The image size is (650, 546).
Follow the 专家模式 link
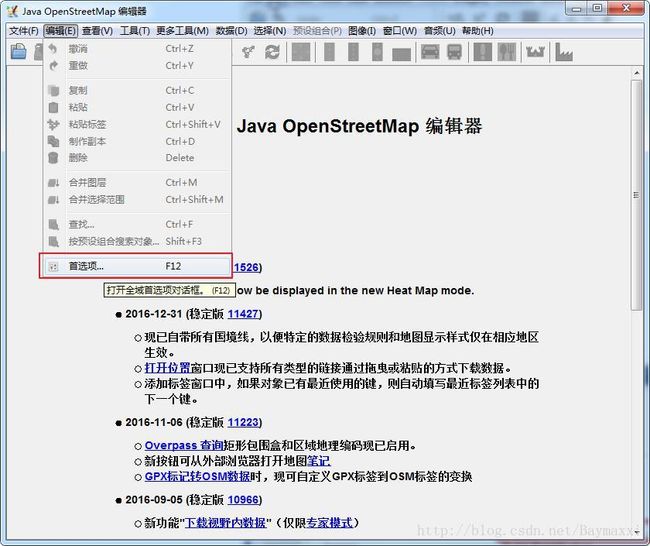click(x=330, y=523)
